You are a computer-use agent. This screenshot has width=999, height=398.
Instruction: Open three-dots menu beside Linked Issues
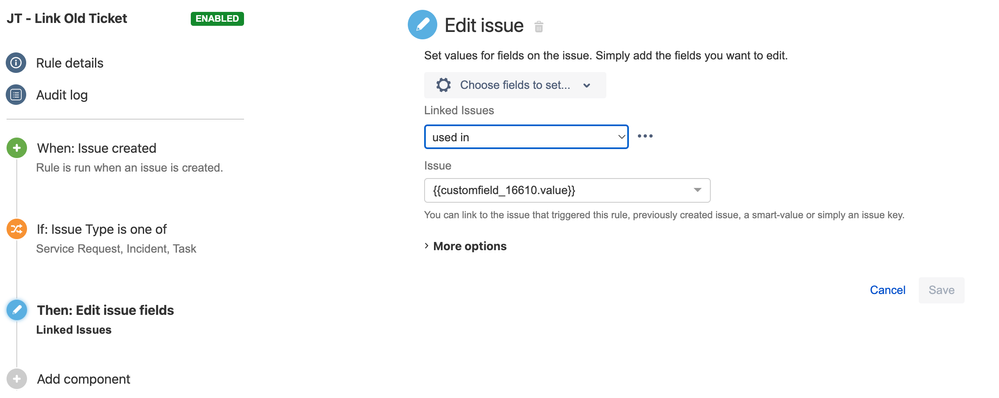(645, 136)
